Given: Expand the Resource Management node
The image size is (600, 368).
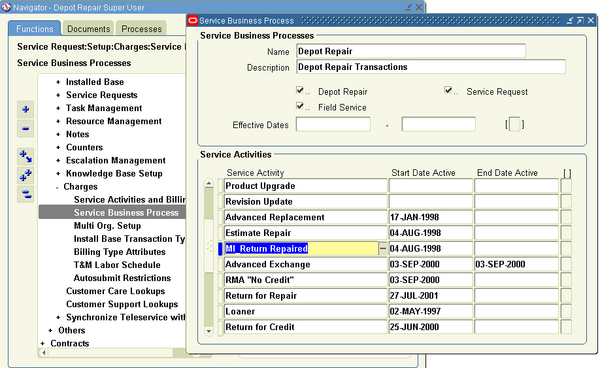Looking at the screenshot, I should point(58,121).
